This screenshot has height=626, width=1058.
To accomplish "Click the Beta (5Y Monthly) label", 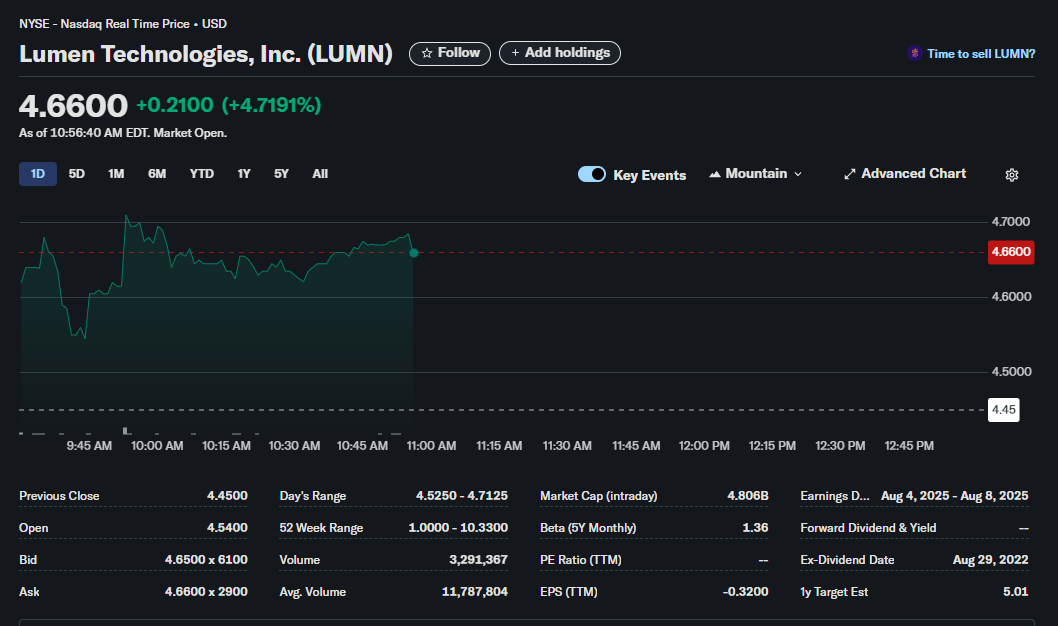I will (588, 528).
